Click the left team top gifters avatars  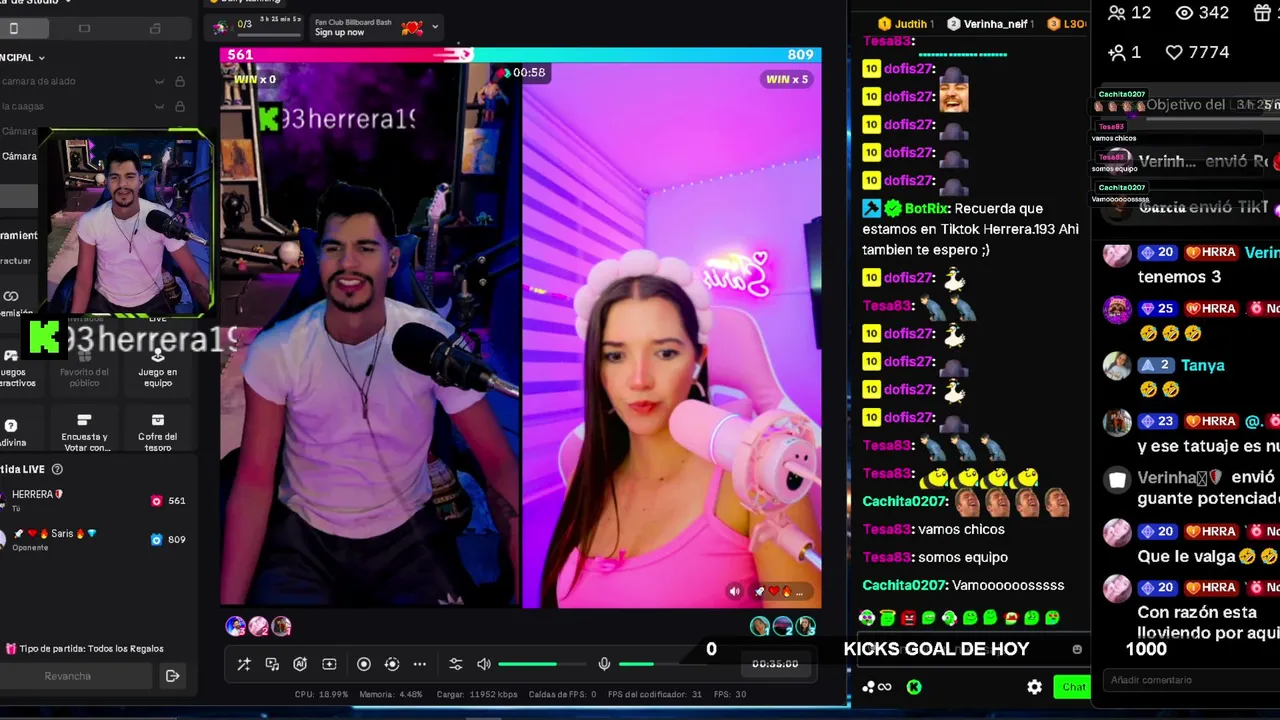pyautogui.click(x=258, y=626)
